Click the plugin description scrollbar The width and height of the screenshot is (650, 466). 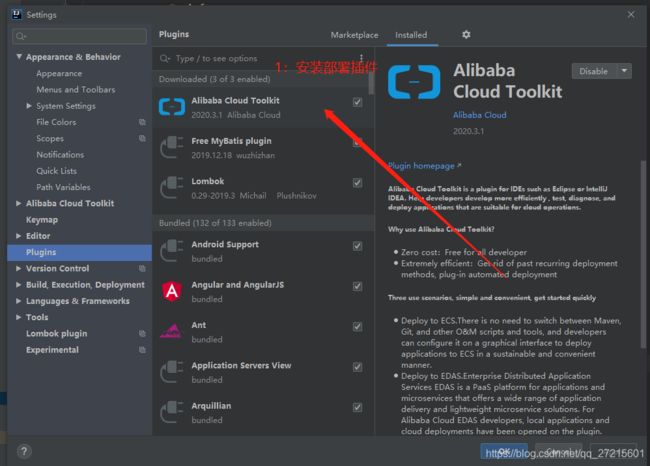click(x=643, y=254)
